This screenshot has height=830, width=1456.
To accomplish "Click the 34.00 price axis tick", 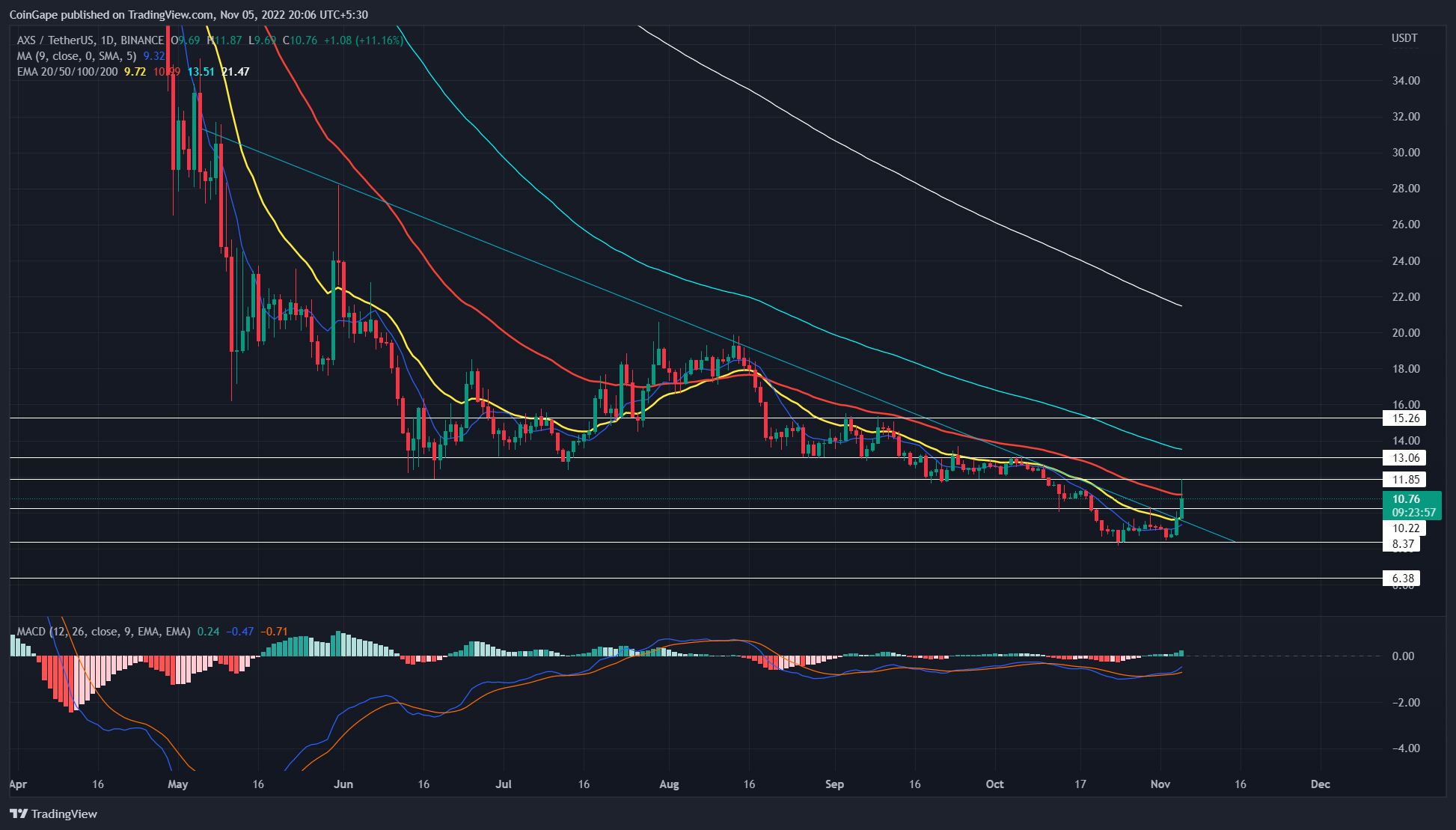I will pyautogui.click(x=1405, y=81).
